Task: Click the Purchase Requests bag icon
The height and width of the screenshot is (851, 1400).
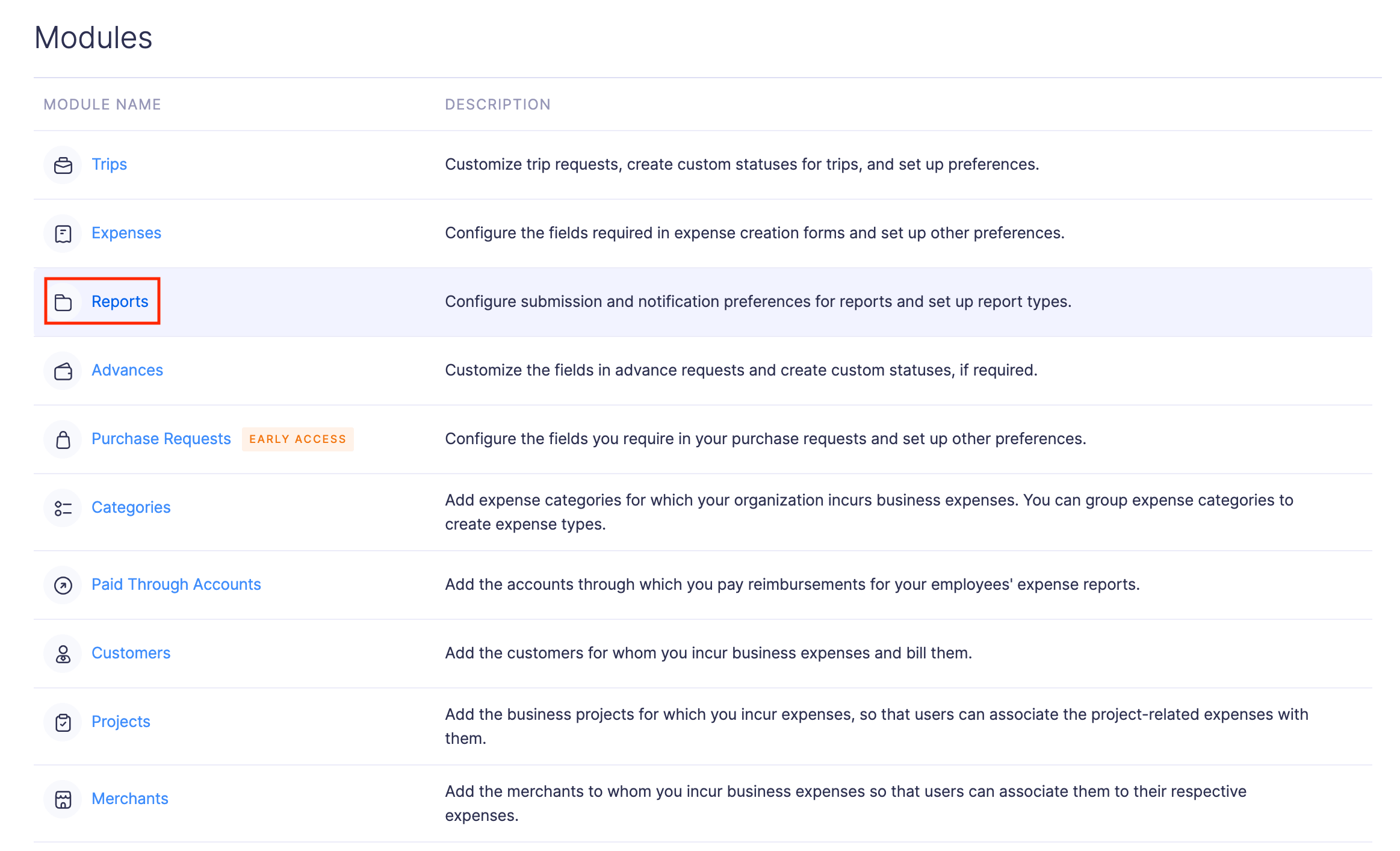Action: pos(63,439)
